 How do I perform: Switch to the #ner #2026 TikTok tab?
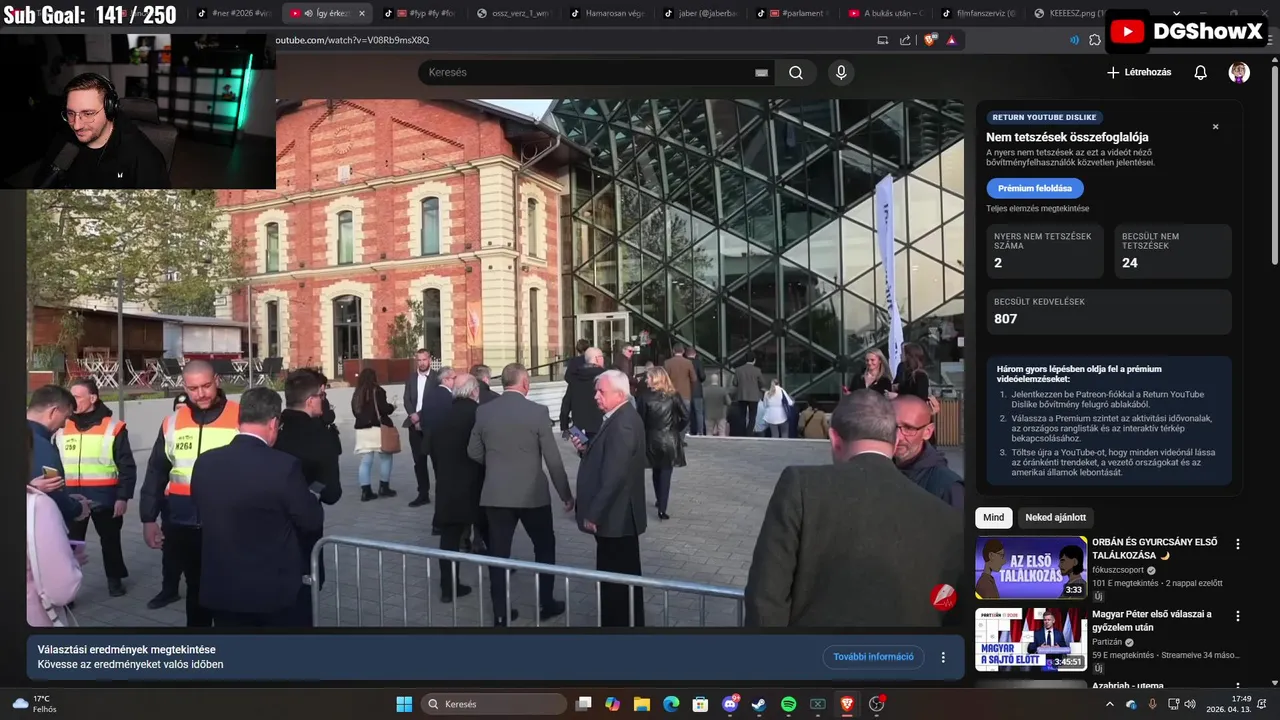[234, 13]
